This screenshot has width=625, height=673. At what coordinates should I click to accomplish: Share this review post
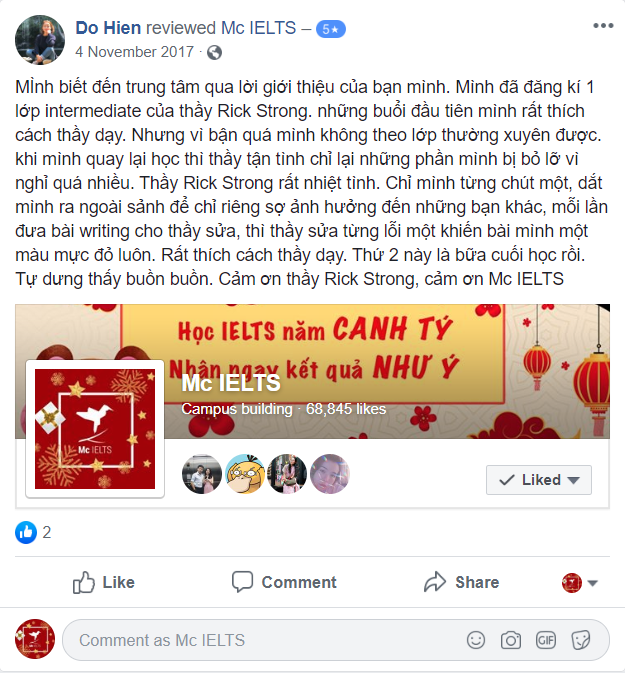[461, 582]
